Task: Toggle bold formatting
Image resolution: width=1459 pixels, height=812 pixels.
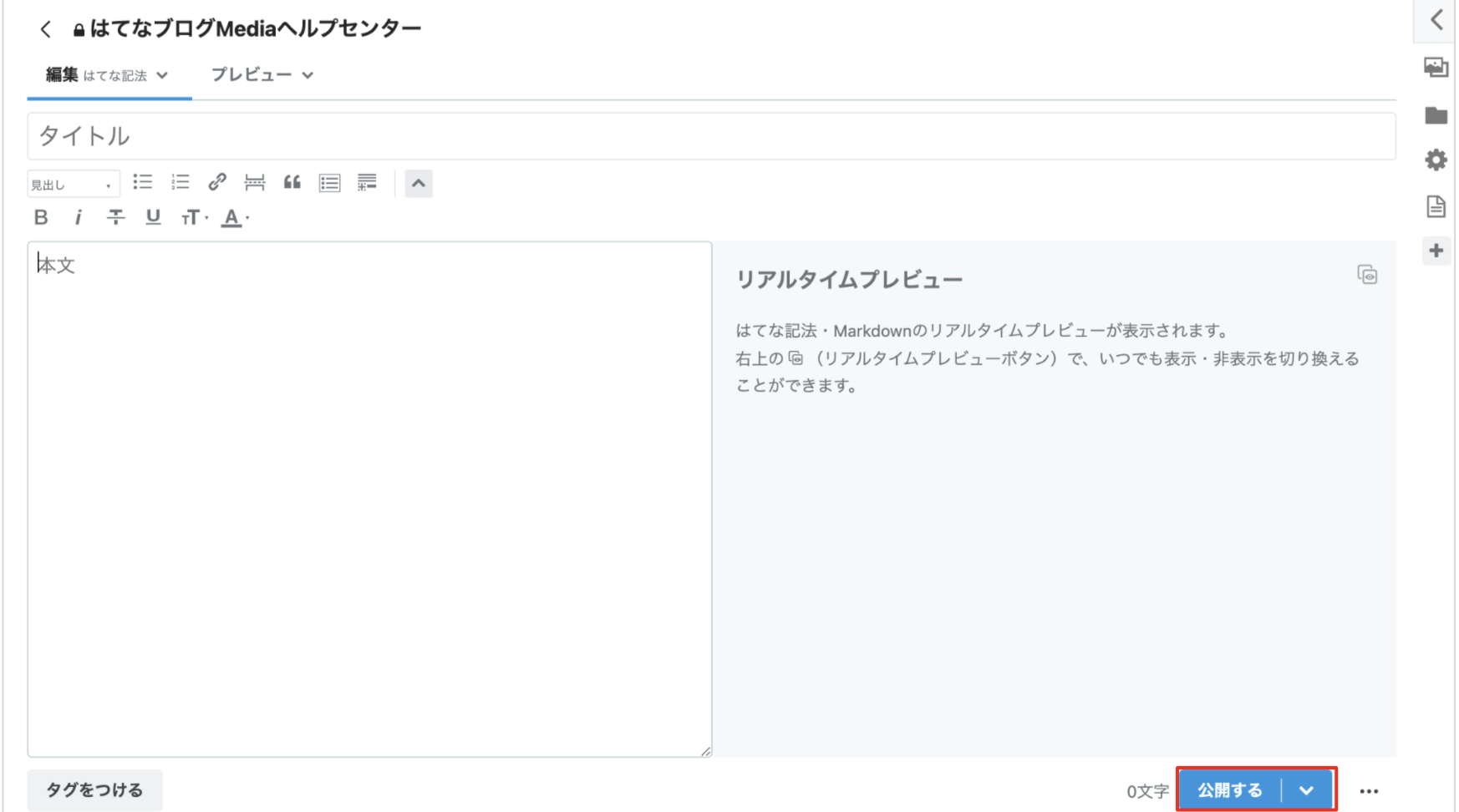Action: coord(40,217)
